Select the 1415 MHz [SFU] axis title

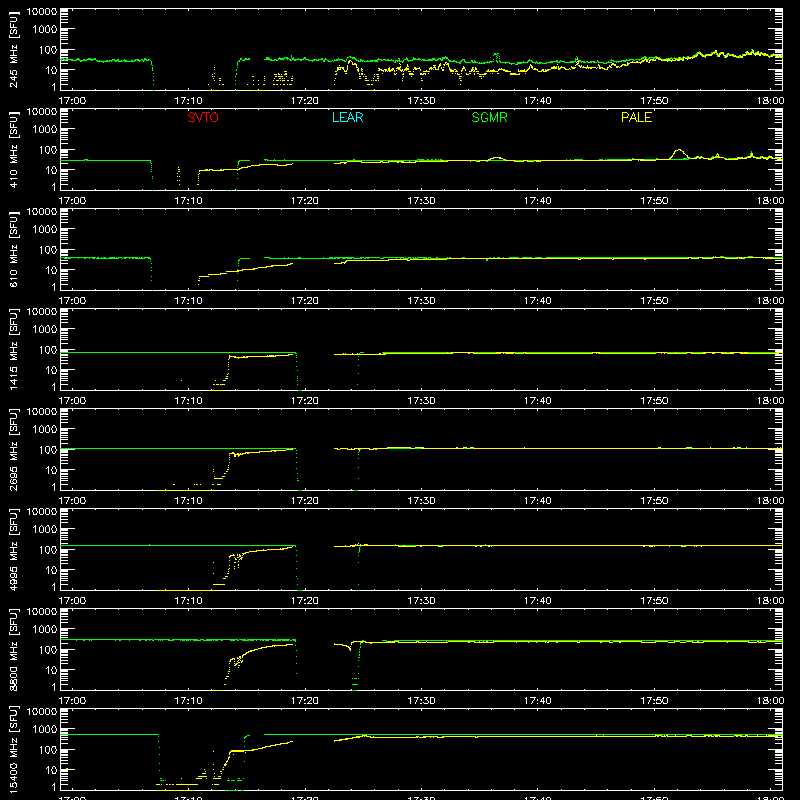(14, 349)
